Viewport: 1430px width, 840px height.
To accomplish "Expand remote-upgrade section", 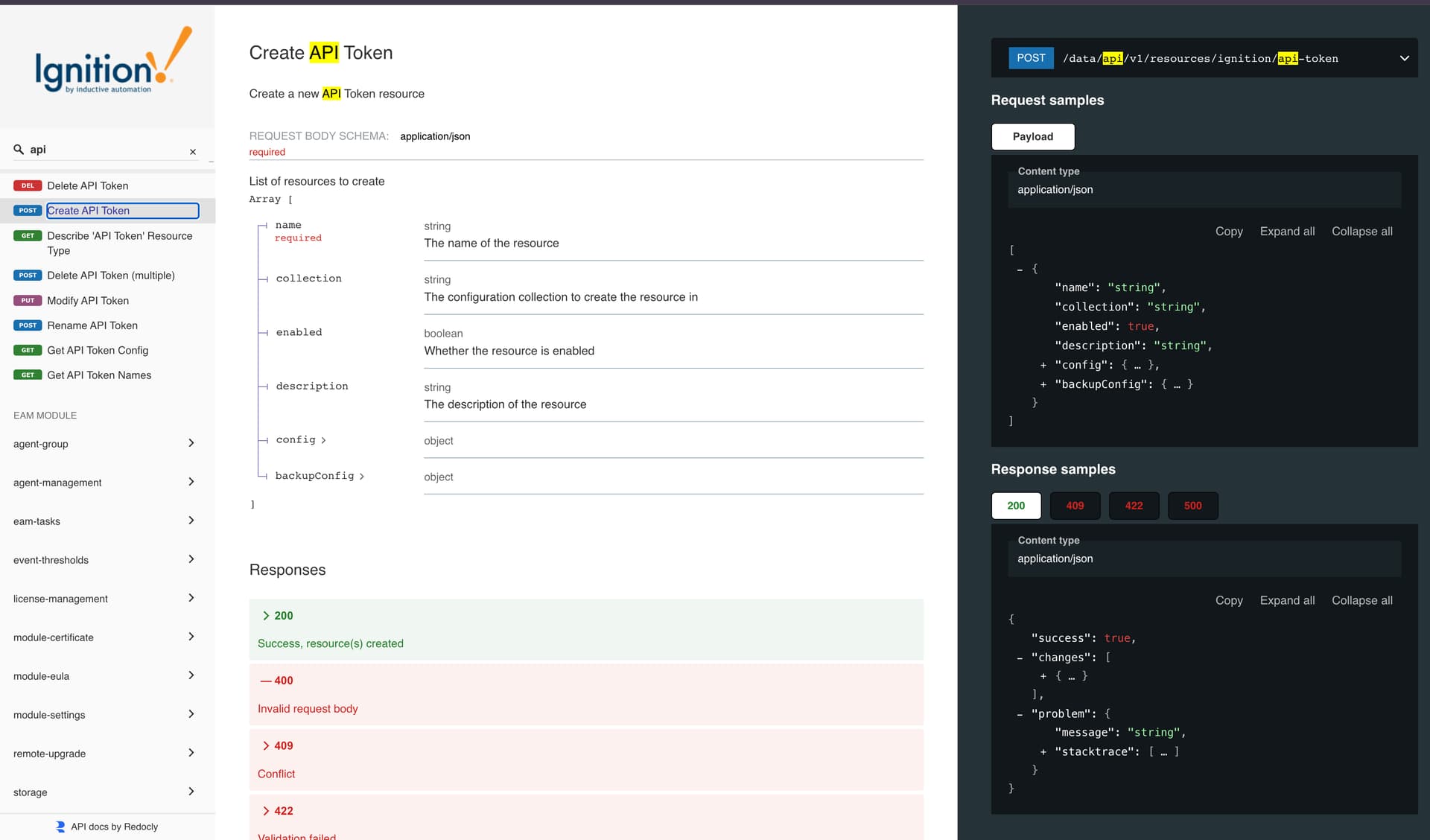I will click(107, 754).
